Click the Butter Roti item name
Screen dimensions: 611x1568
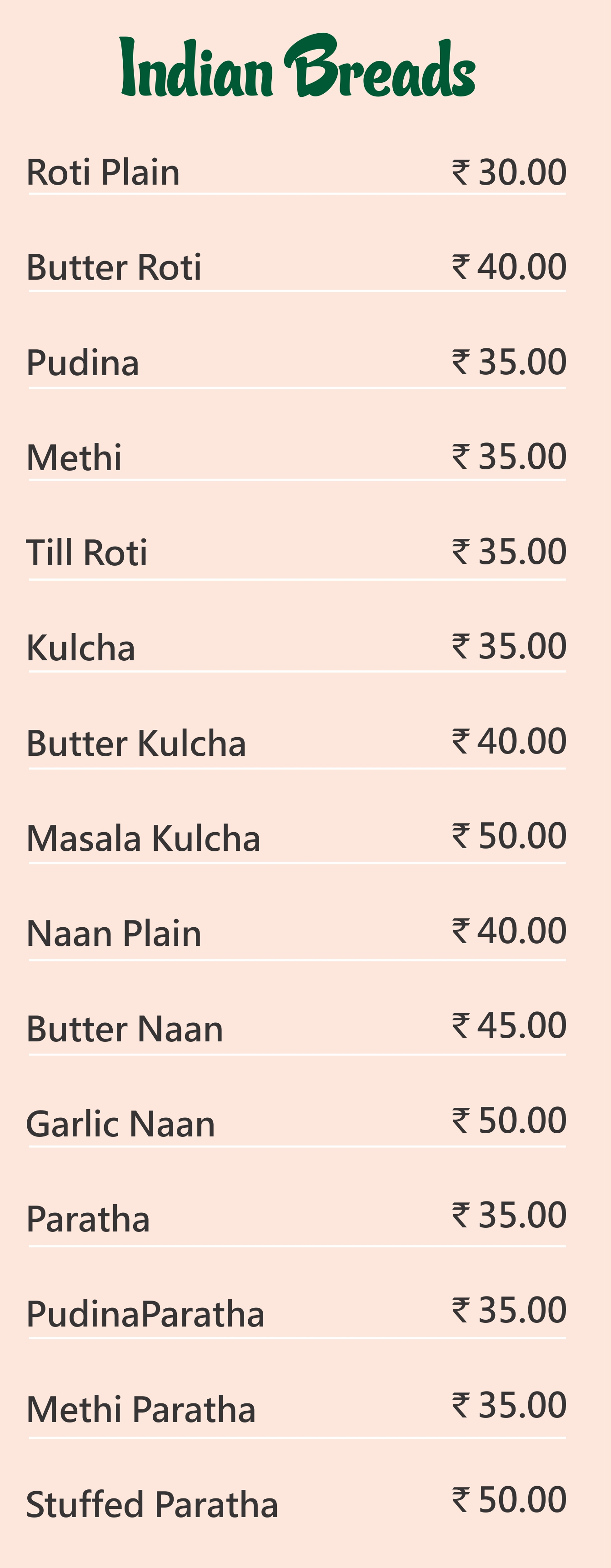pos(114,267)
